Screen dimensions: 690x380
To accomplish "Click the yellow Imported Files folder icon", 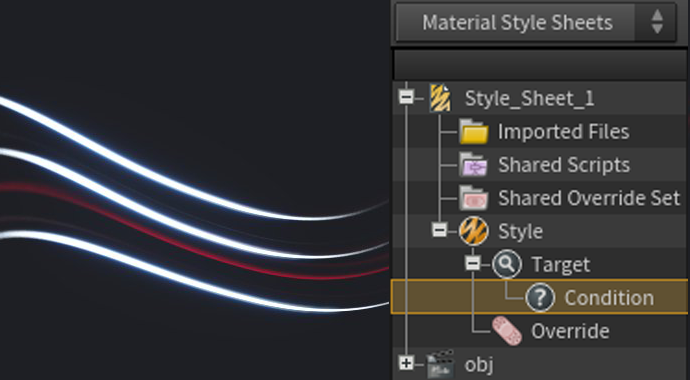I will 473,131.
